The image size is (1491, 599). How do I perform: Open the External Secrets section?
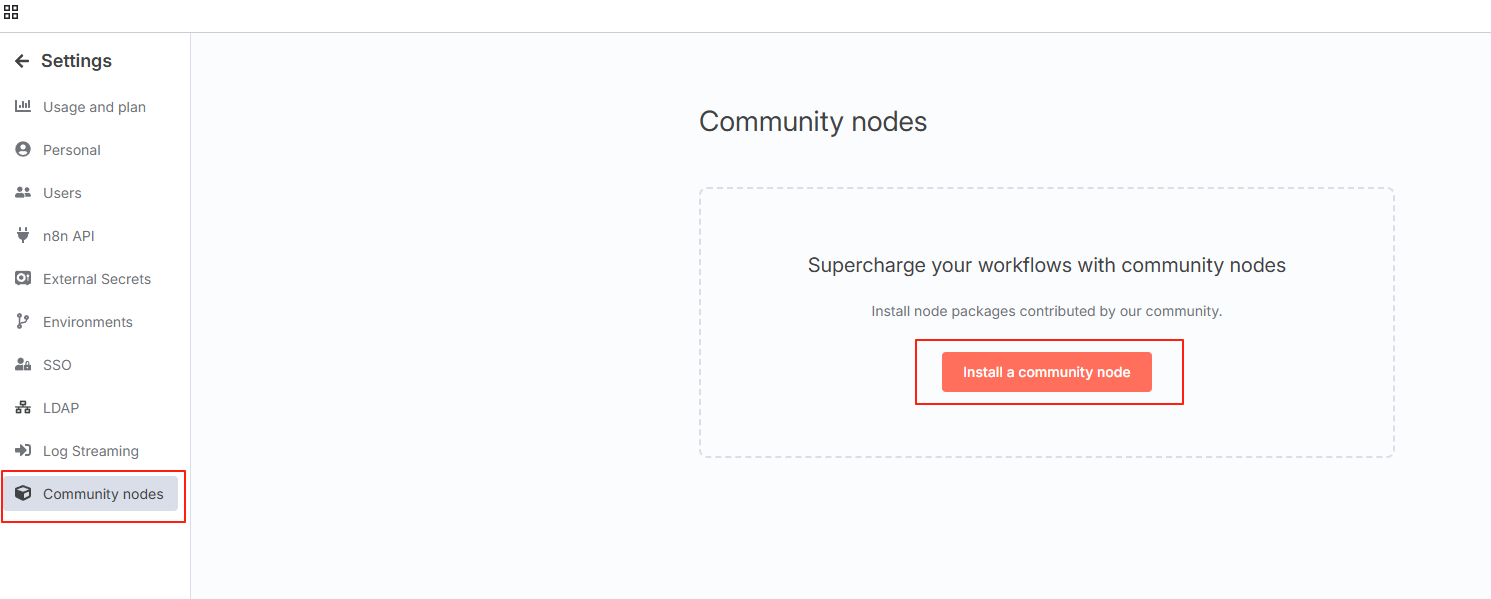[97, 279]
